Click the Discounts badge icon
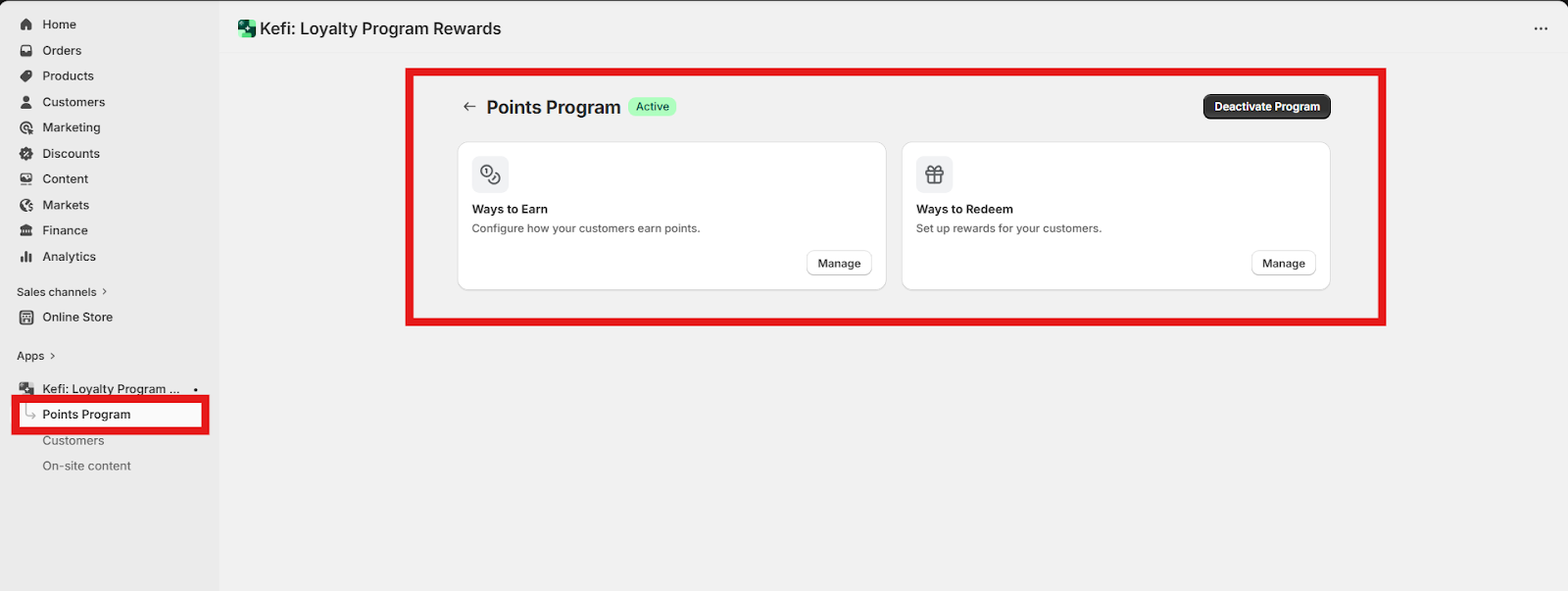The height and width of the screenshot is (591, 1568). [26, 154]
